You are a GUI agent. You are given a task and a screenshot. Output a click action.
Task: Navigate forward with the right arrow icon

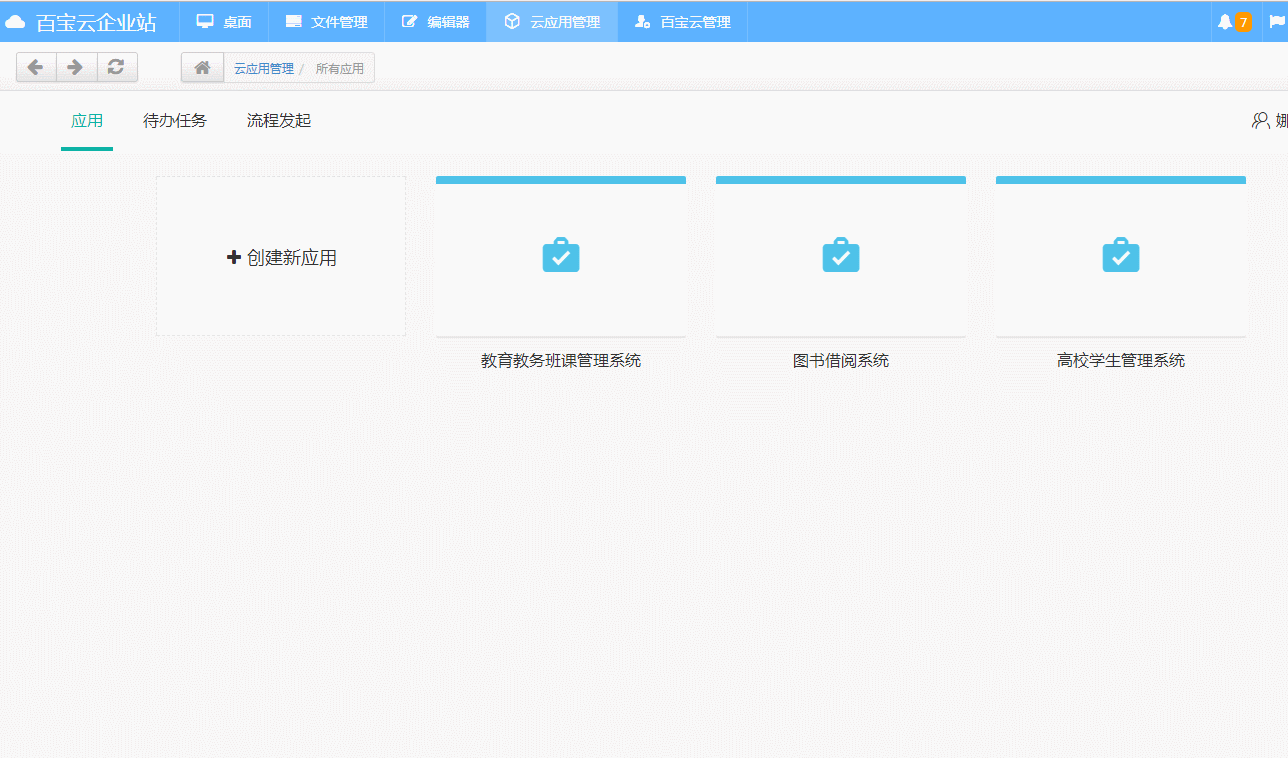point(76,67)
